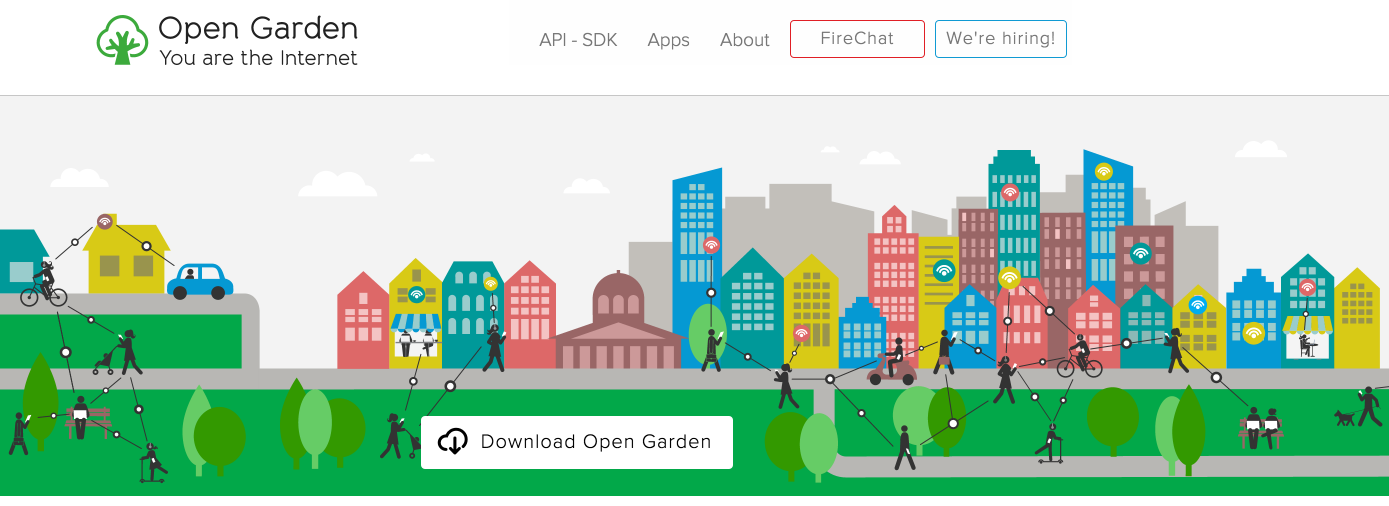Go to the Apps menu item
Viewport: 1389px width, 506px height.
coord(668,40)
